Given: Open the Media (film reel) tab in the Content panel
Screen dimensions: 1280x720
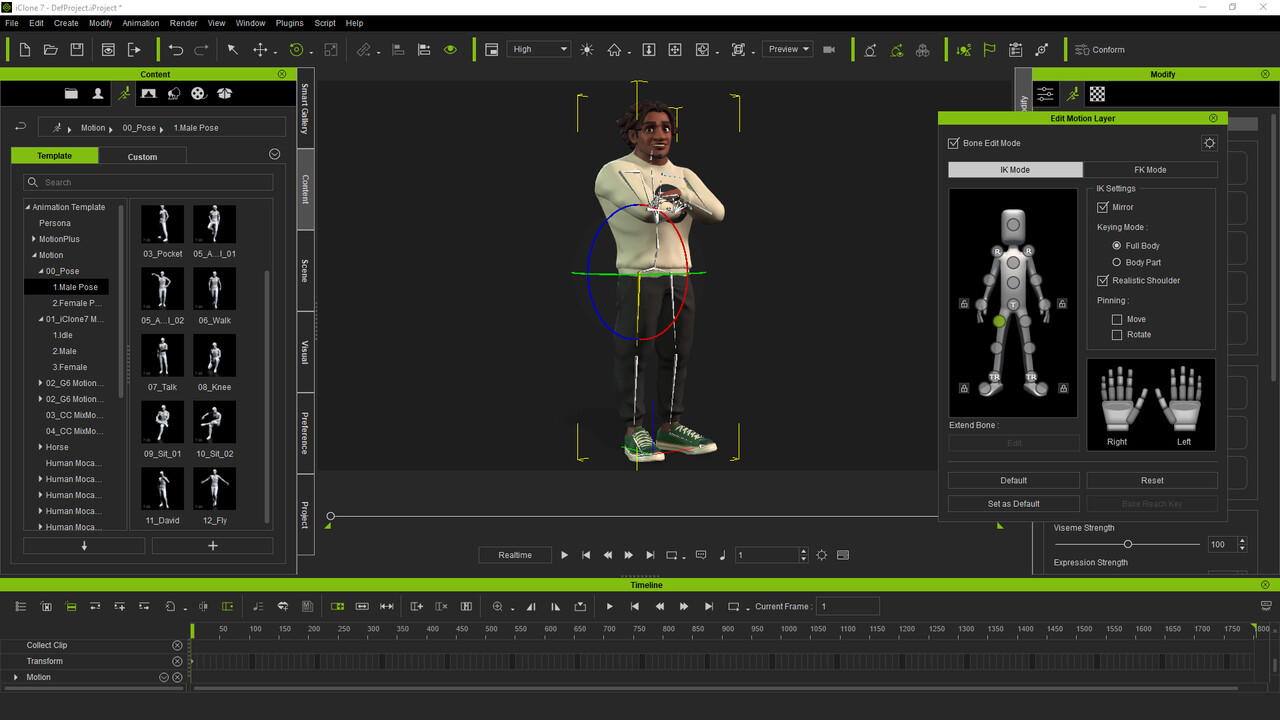Looking at the screenshot, I should point(199,94).
